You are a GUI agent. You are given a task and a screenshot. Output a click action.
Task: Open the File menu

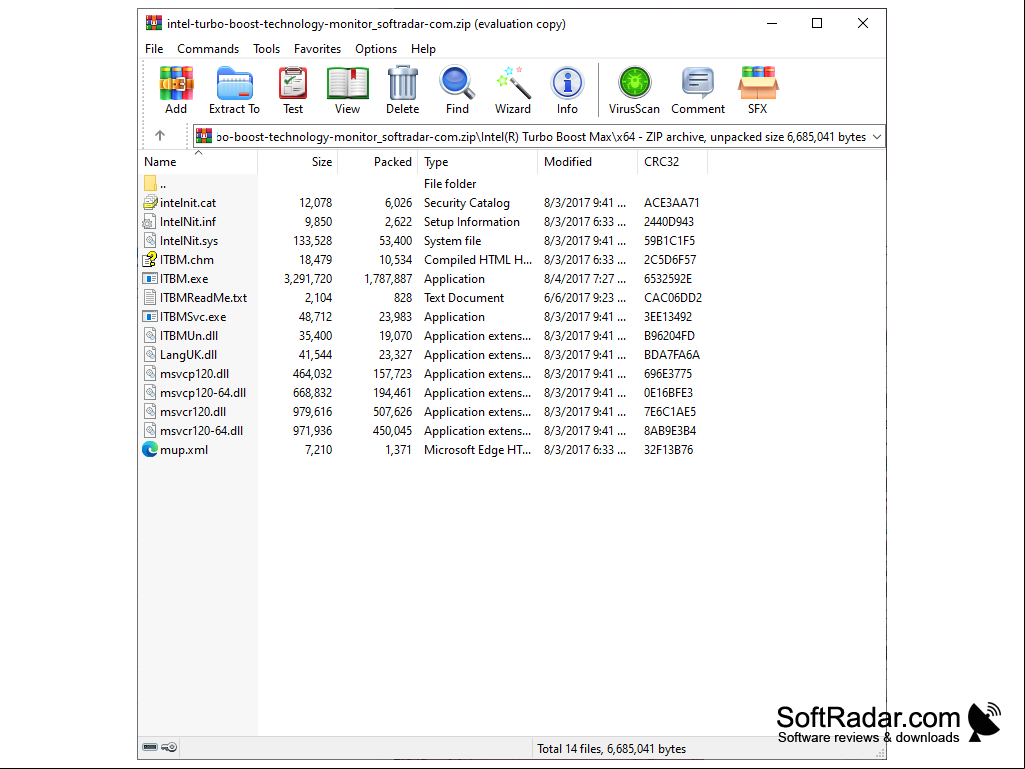pos(154,49)
